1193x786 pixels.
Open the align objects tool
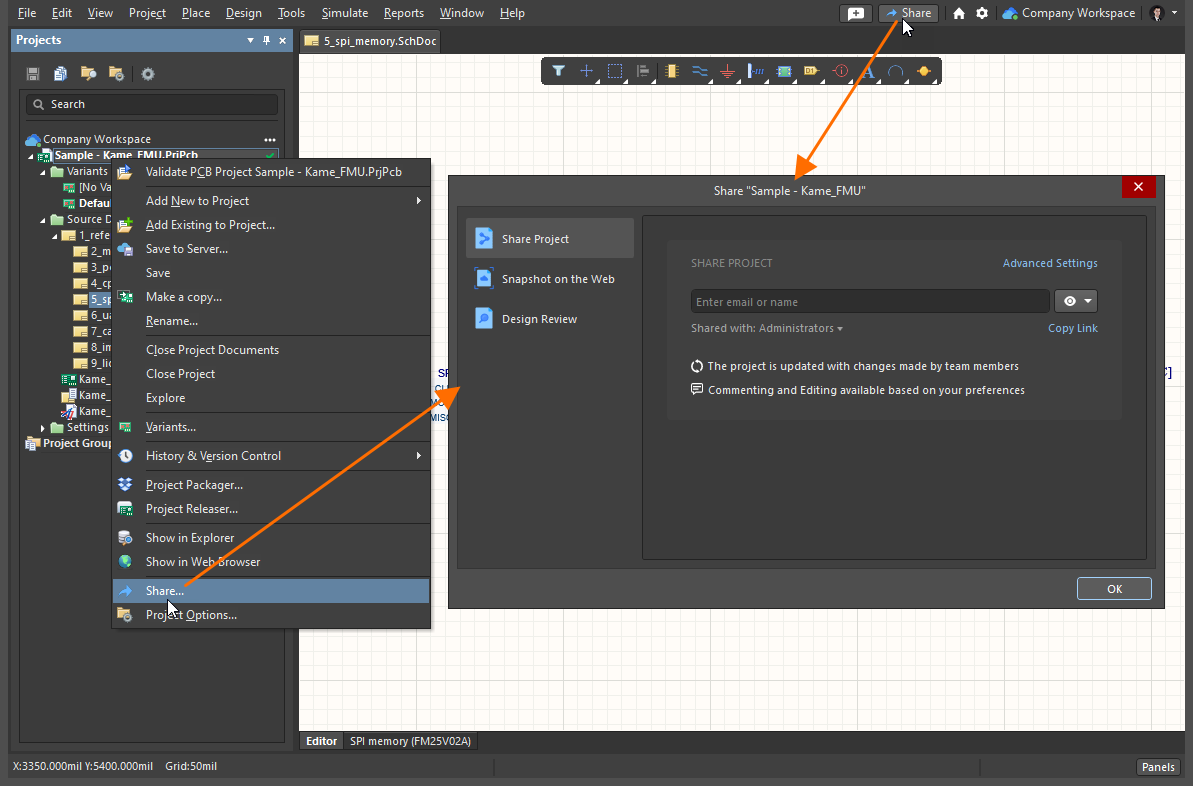tap(643, 72)
